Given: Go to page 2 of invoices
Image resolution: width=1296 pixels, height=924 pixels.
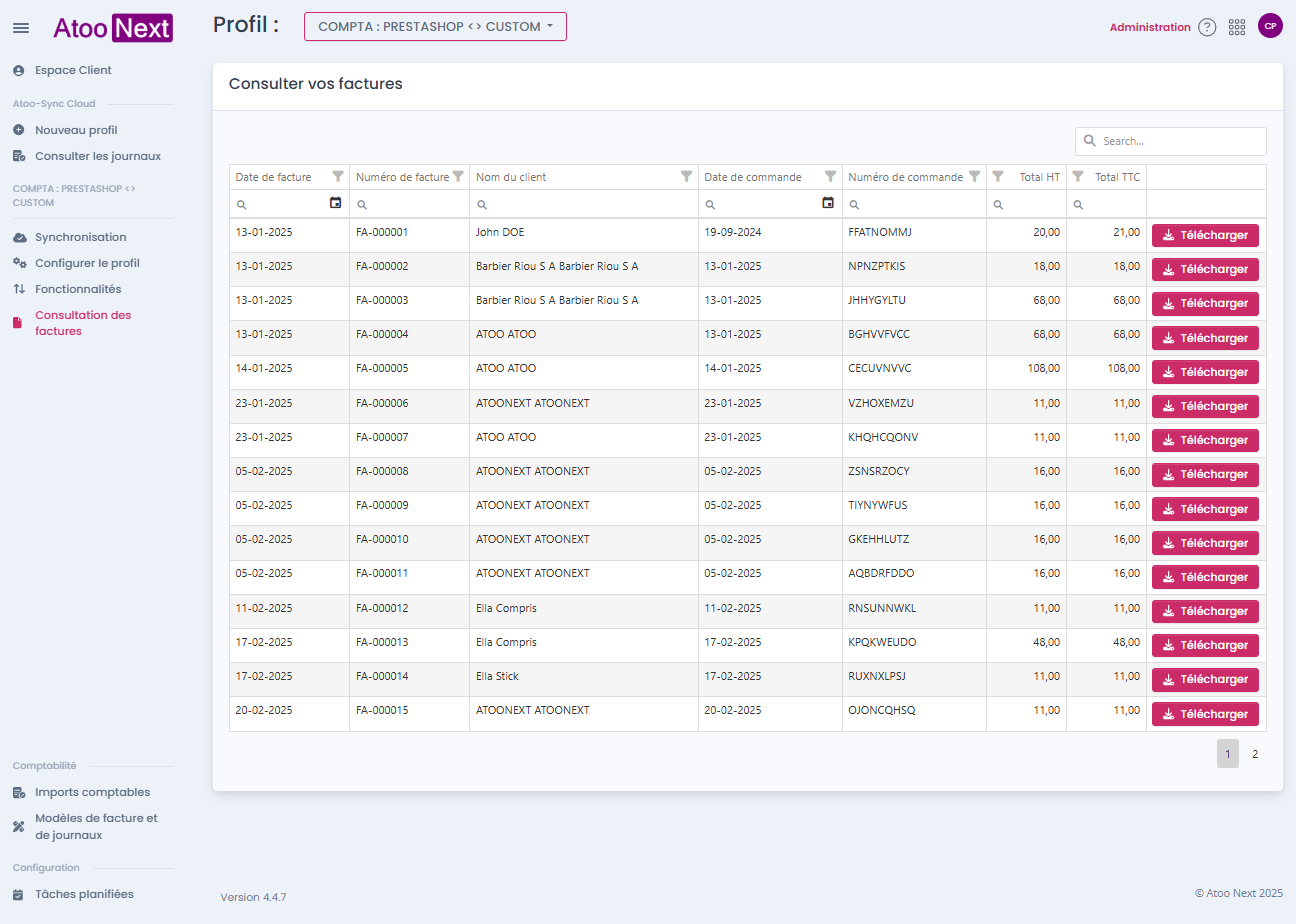Looking at the screenshot, I should pyautogui.click(x=1255, y=754).
